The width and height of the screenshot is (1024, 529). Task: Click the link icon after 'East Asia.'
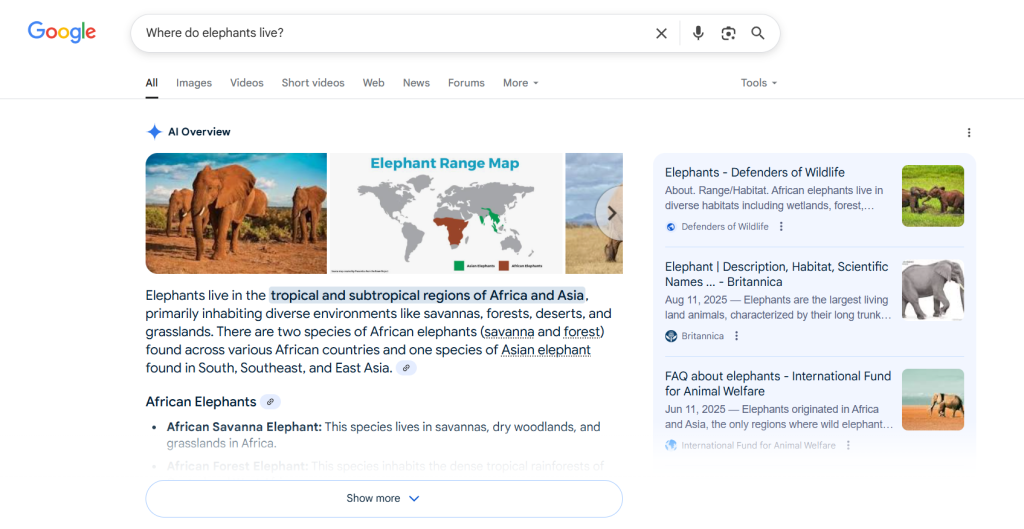406,368
